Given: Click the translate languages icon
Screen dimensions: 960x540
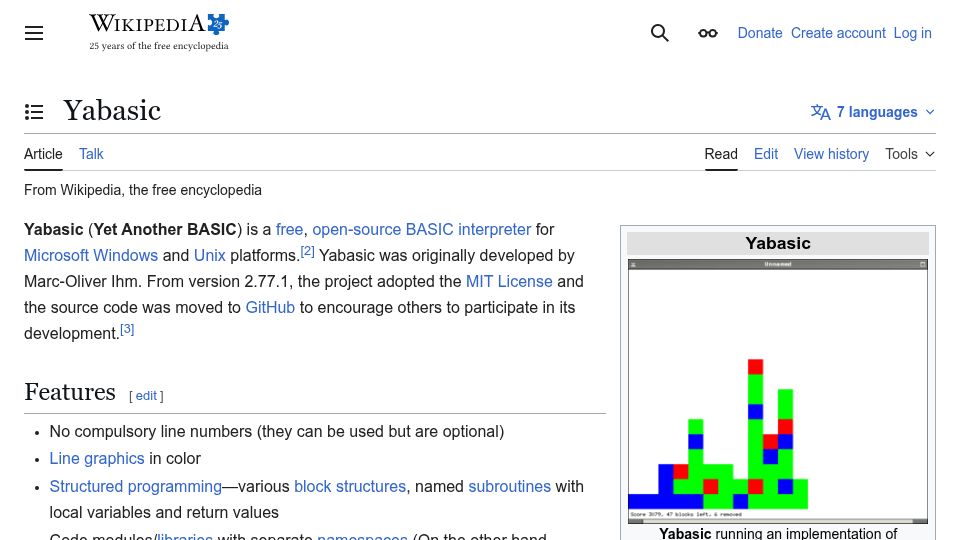Looking at the screenshot, I should click(x=820, y=112).
